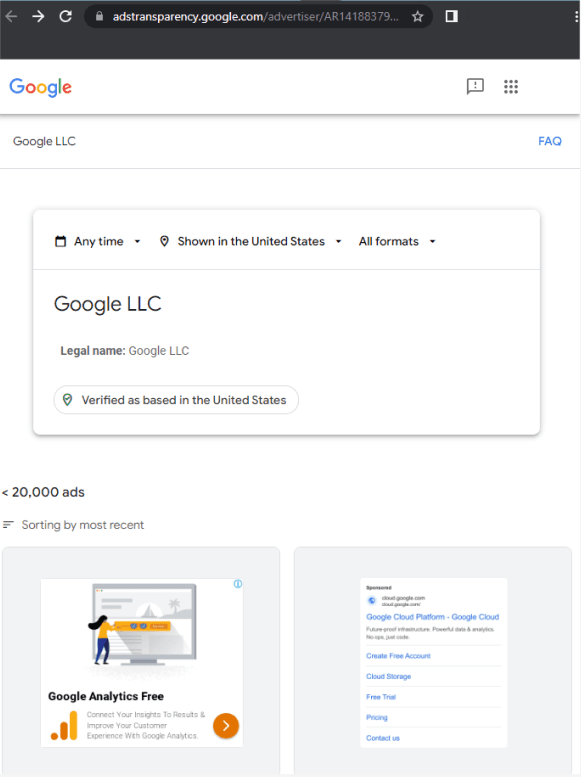
Task: Expand the All formats dropdown
Action: pyautogui.click(x=397, y=241)
